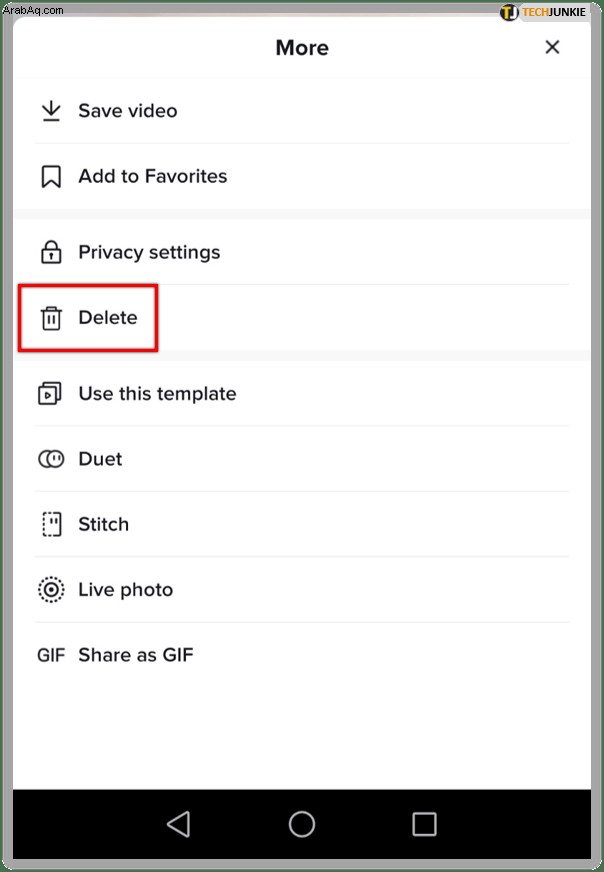Tap the trash can Delete icon
604x872 pixels.
(x=51, y=318)
